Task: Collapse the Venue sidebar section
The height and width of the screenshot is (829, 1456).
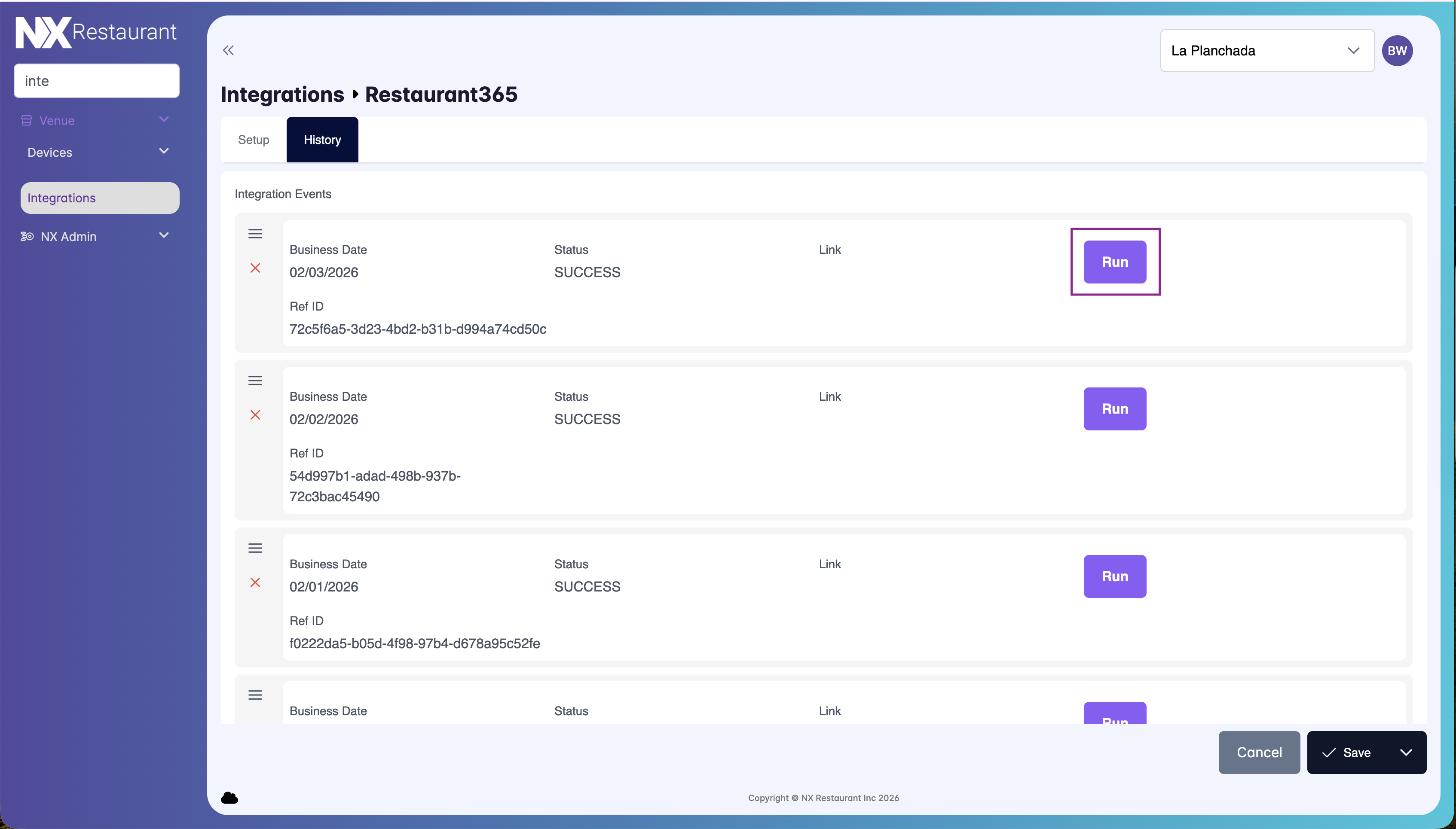Action: tap(163, 119)
